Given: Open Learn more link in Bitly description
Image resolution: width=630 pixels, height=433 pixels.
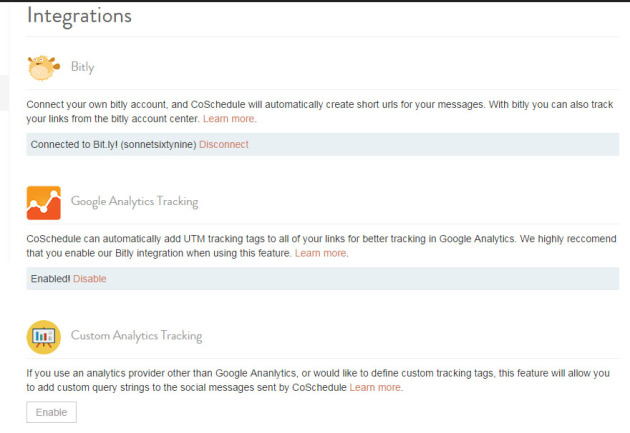Looking at the screenshot, I should click(229, 119).
